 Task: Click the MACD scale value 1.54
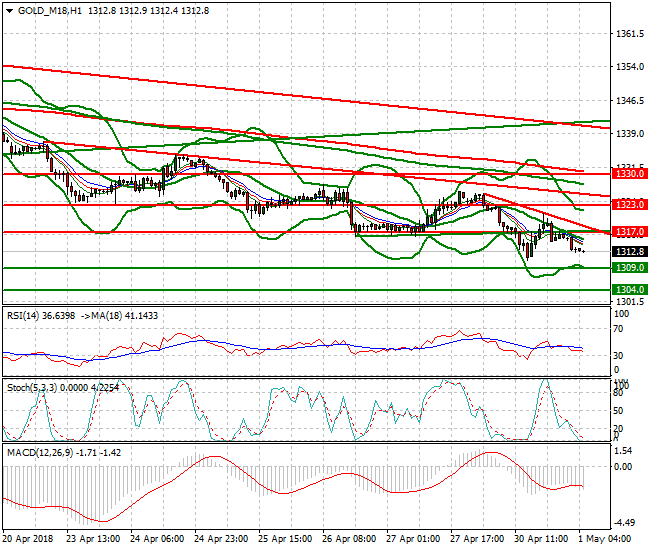(x=623, y=451)
